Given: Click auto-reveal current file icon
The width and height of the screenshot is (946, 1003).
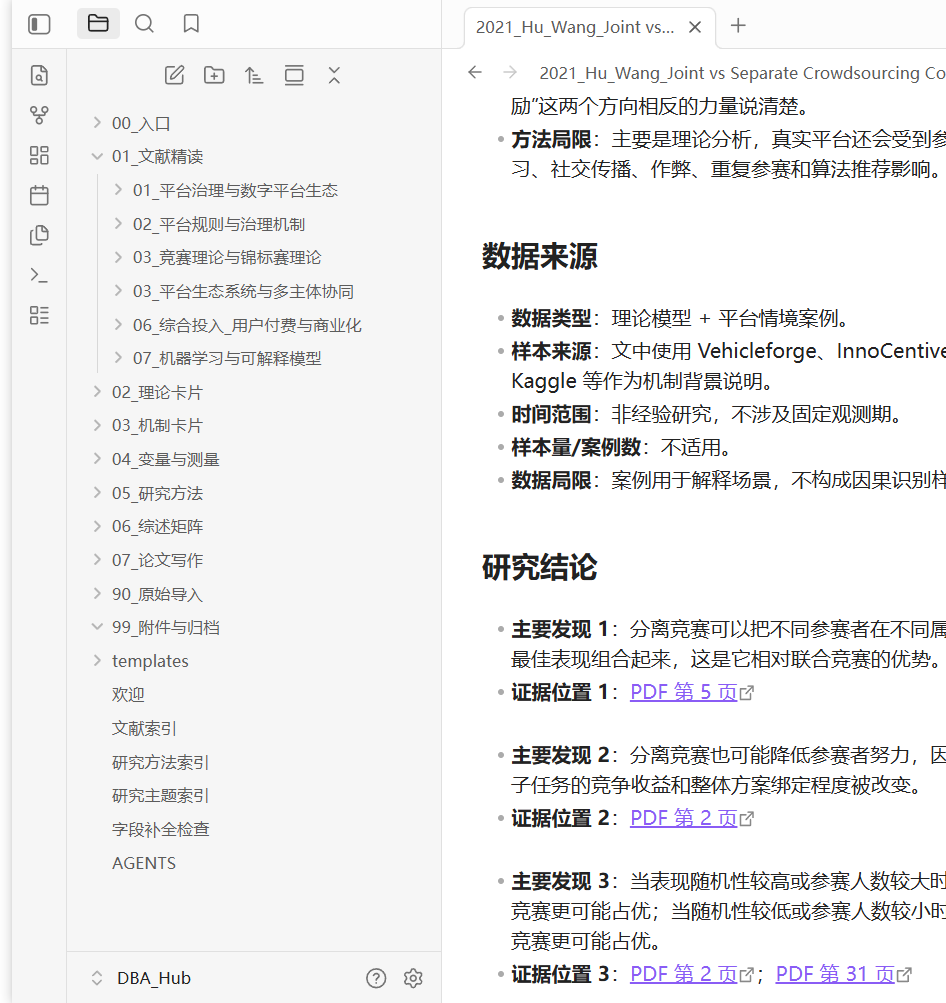Looking at the screenshot, I should point(294,75).
